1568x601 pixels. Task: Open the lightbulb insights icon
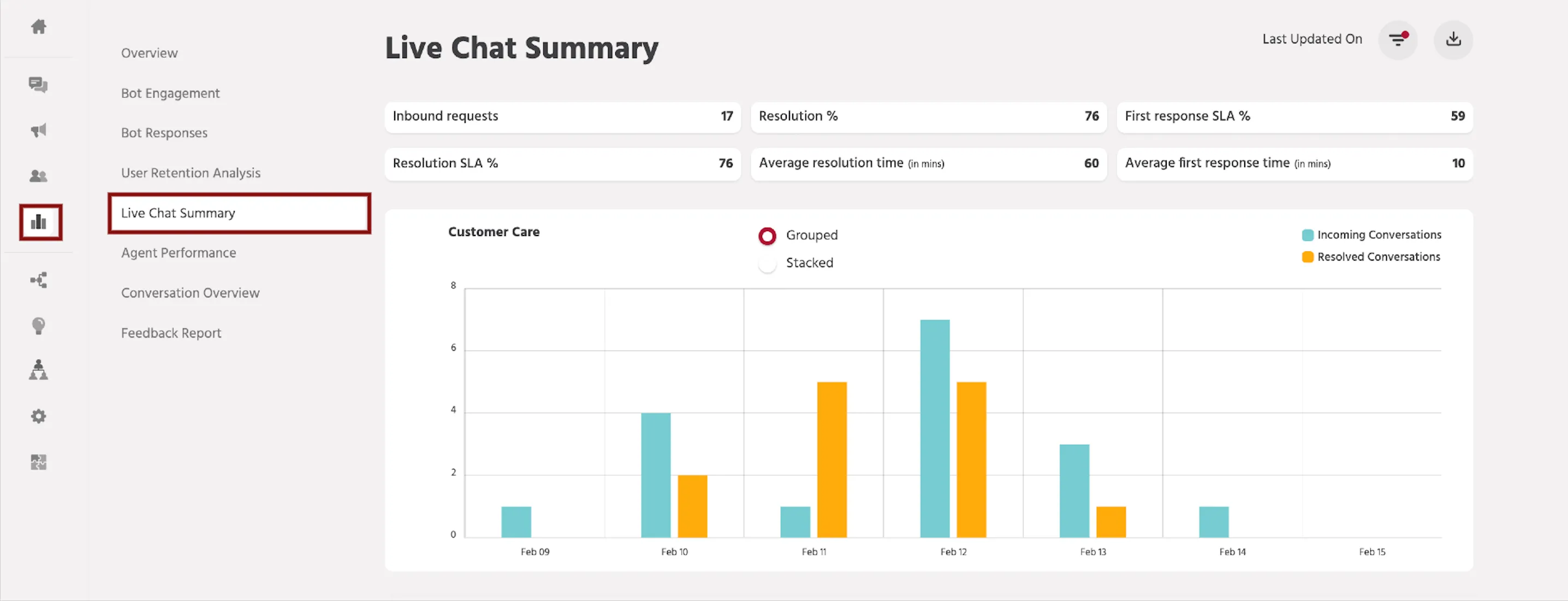pyautogui.click(x=38, y=326)
